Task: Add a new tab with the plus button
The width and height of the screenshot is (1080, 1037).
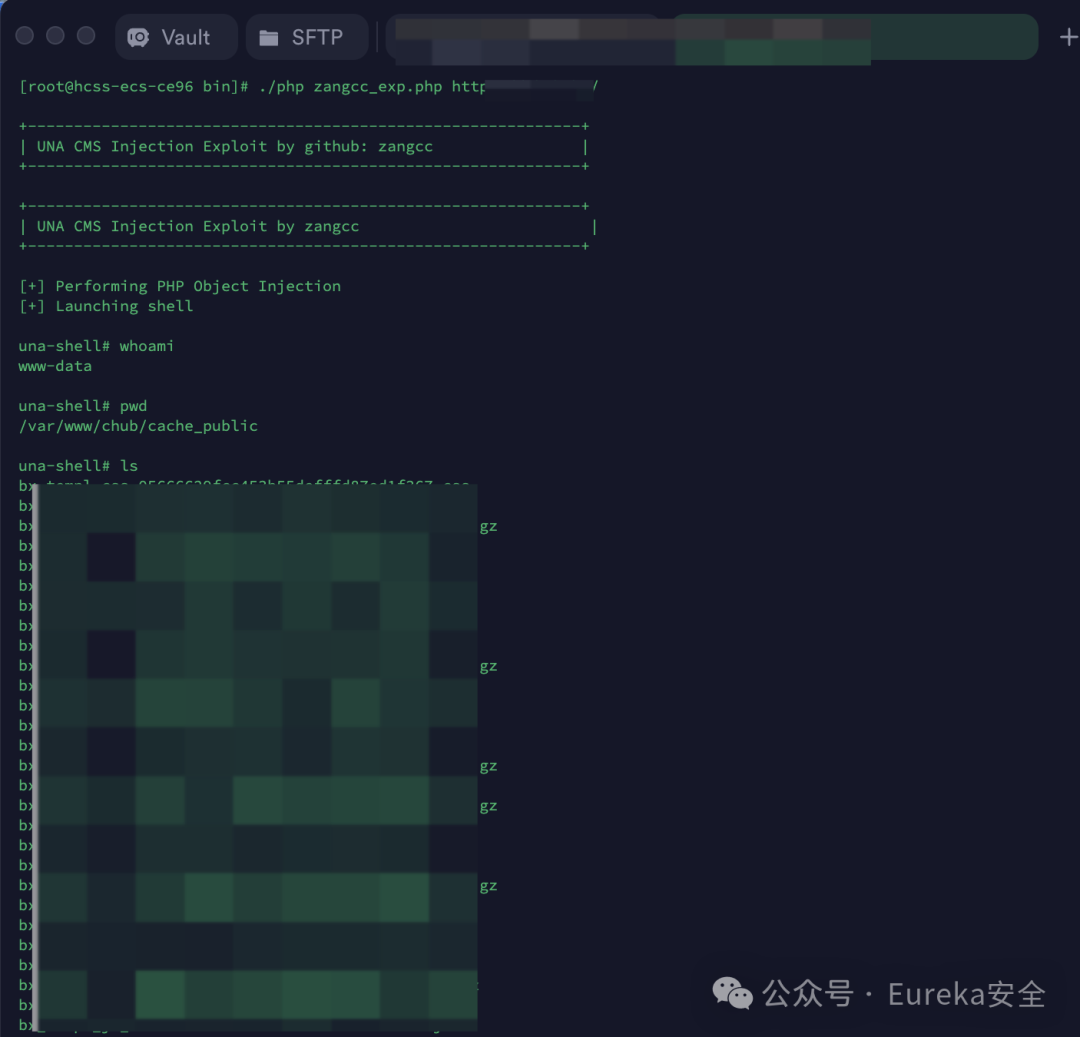Action: (x=1068, y=37)
